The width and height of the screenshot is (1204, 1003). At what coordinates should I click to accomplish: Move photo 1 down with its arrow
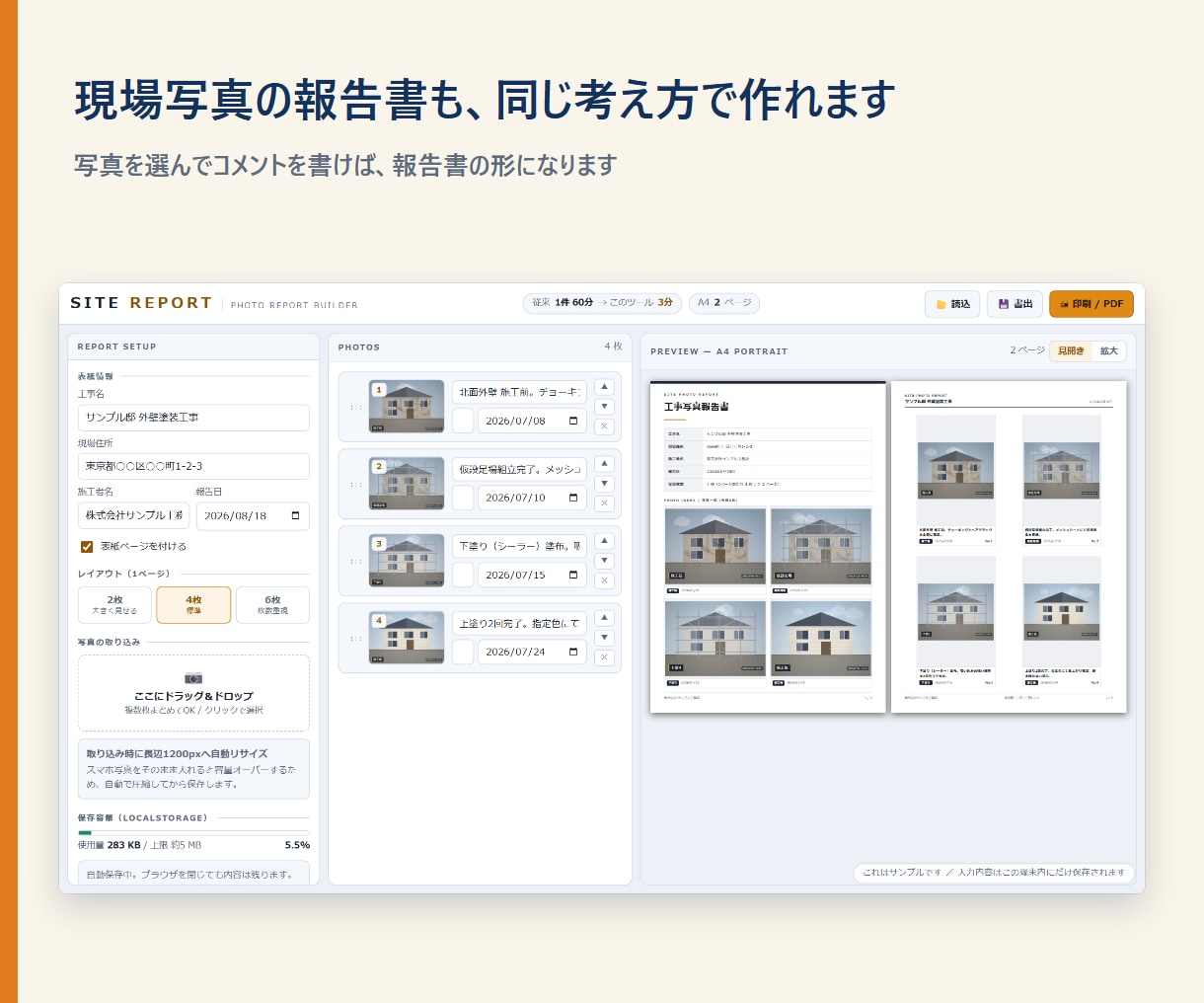[605, 407]
